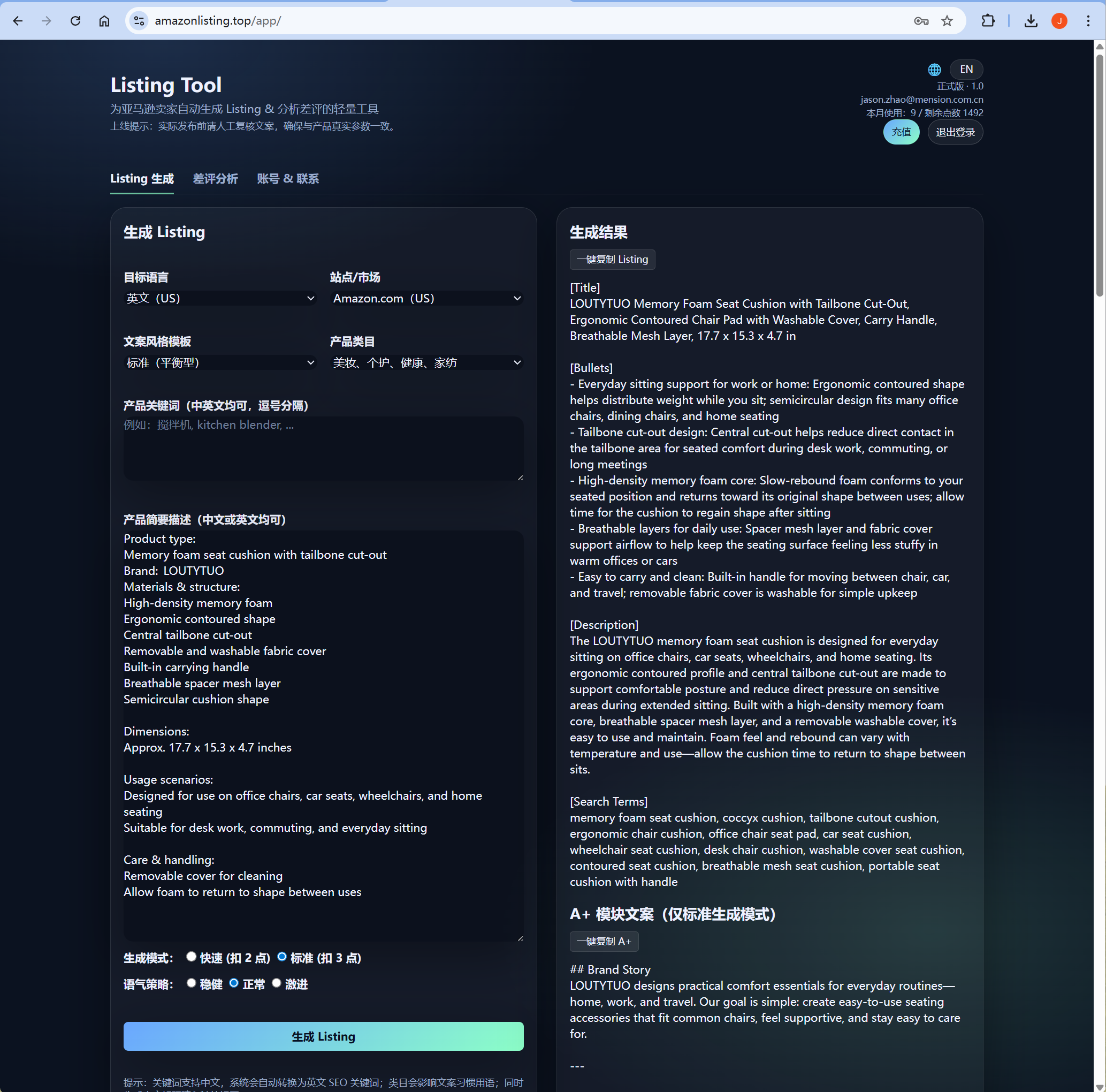The height and width of the screenshot is (1092, 1106).
Task: Switch interface language with EN button
Action: pos(966,69)
